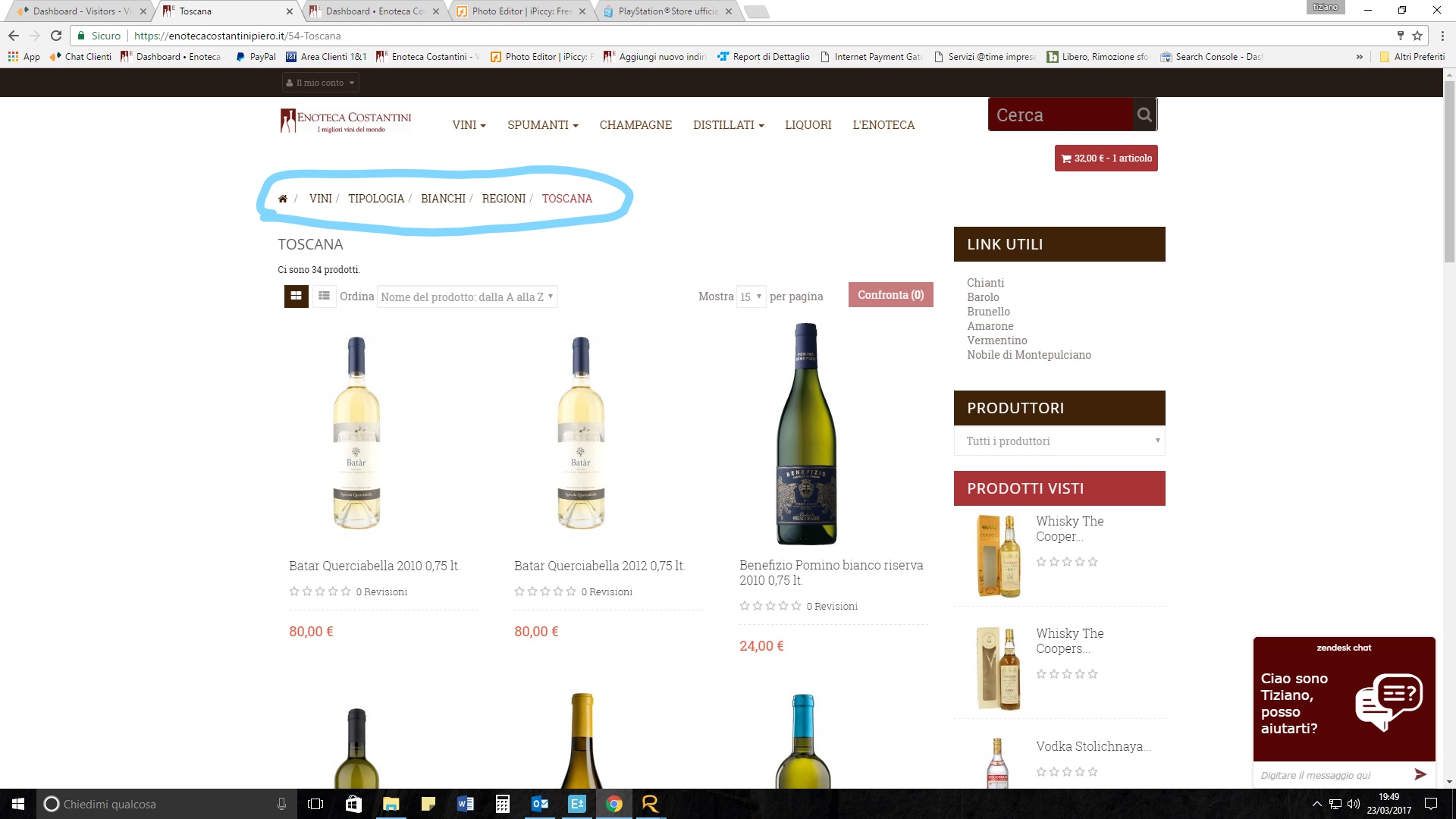
Task: Expand Il mio conto account menu
Action: tap(320, 83)
